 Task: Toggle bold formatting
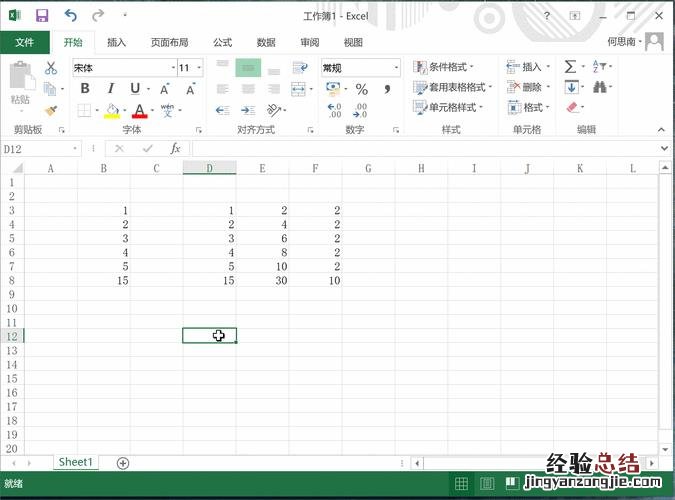(x=85, y=89)
